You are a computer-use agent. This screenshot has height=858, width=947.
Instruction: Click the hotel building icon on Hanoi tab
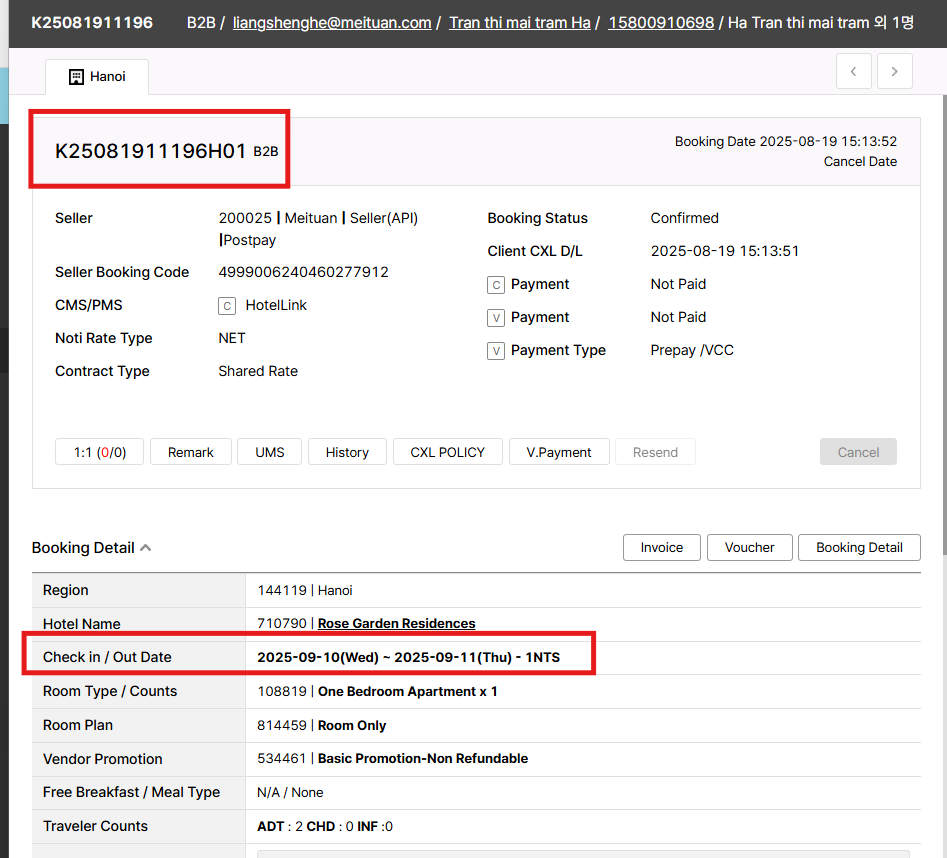point(76,76)
